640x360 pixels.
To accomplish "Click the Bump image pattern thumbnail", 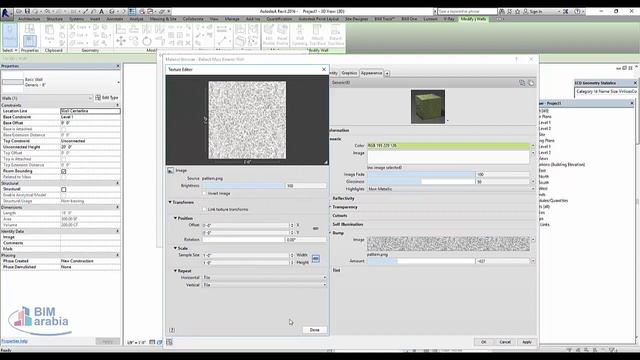I will point(448,244).
